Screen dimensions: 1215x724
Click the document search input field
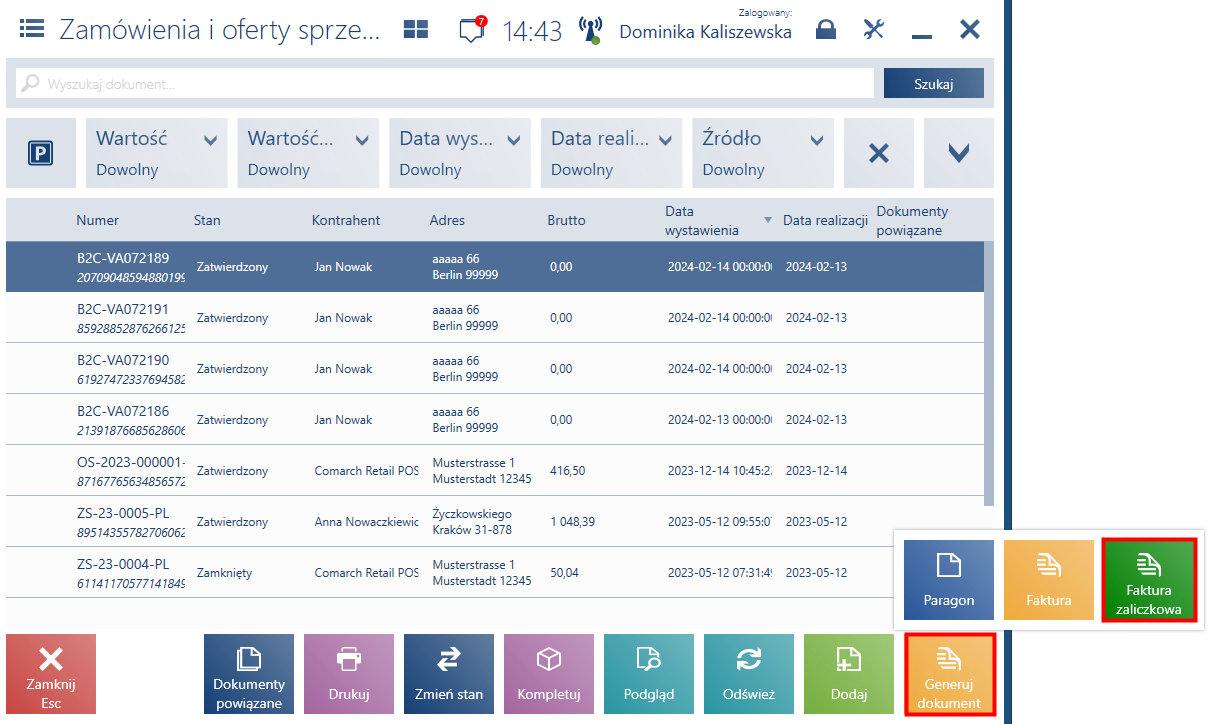(x=445, y=84)
